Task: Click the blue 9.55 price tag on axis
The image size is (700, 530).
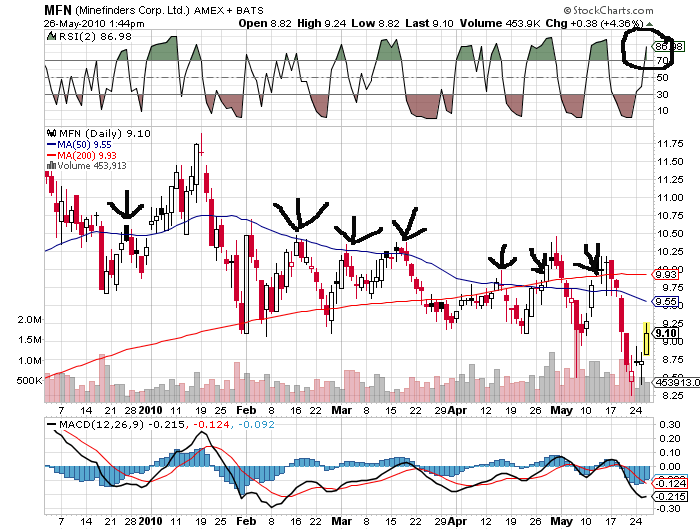Action: click(666, 301)
